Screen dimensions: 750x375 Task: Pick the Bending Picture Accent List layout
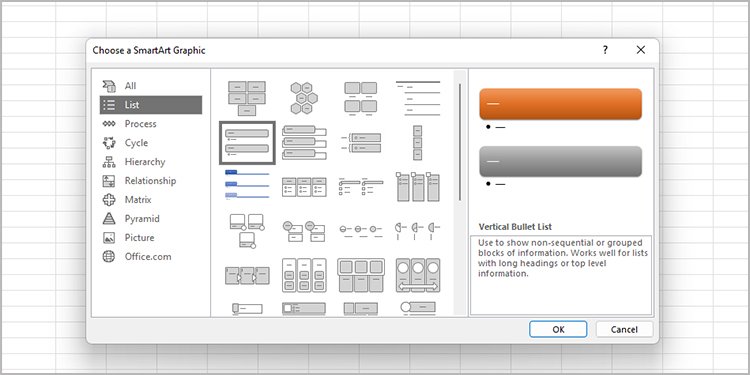click(247, 231)
